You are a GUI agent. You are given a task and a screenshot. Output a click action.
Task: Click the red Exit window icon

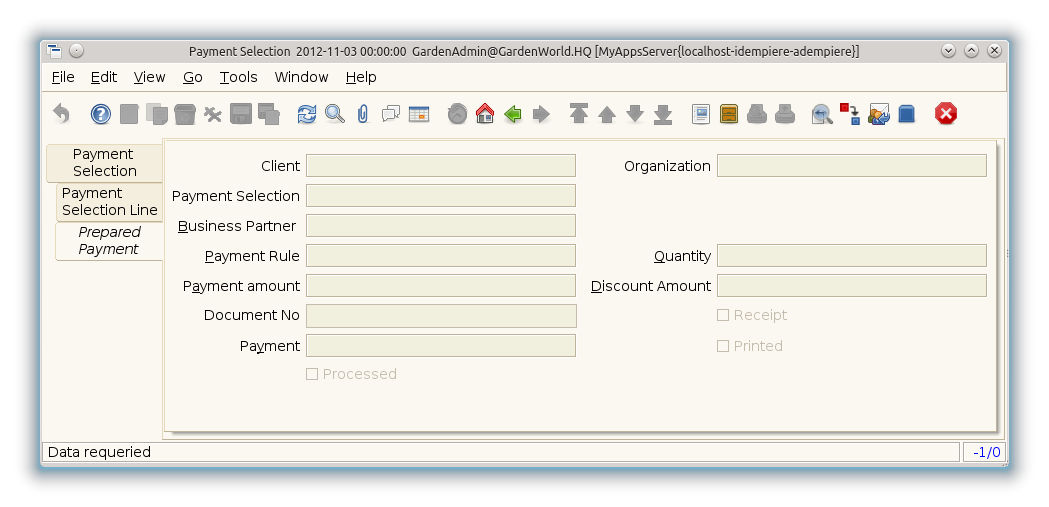pos(946,114)
